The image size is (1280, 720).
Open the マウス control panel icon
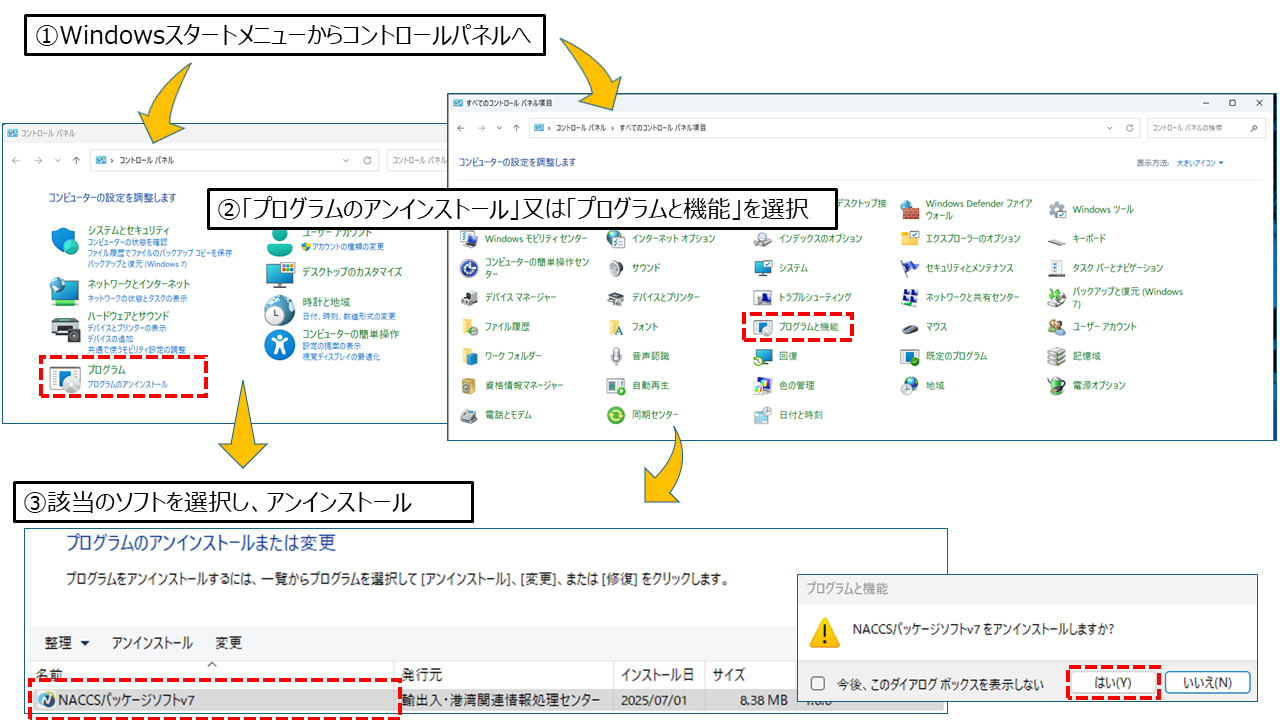coord(910,327)
